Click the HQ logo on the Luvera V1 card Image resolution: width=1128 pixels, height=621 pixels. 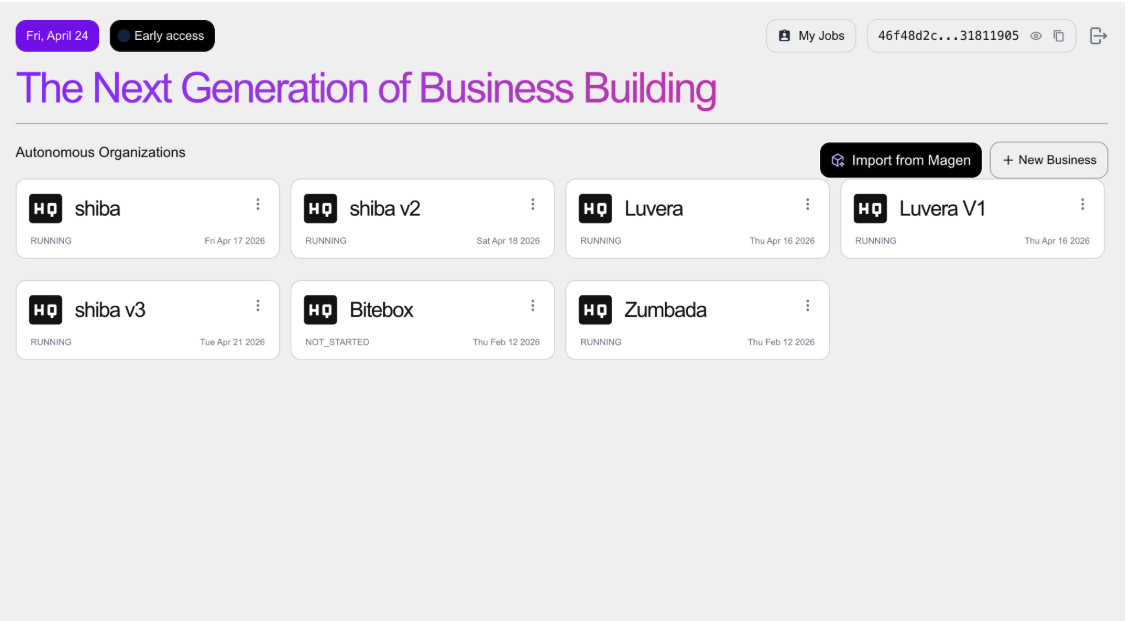[870, 209]
